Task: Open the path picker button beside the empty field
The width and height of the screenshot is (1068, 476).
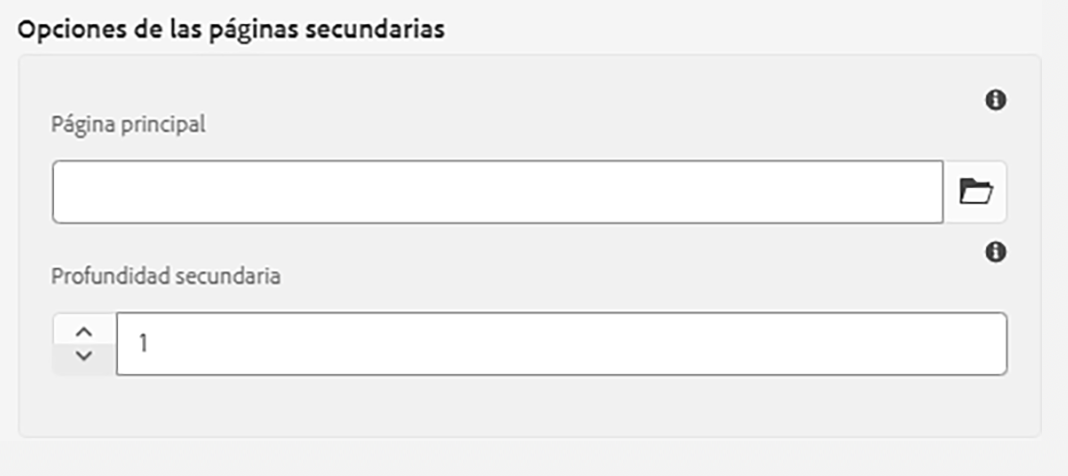Action: click(975, 192)
